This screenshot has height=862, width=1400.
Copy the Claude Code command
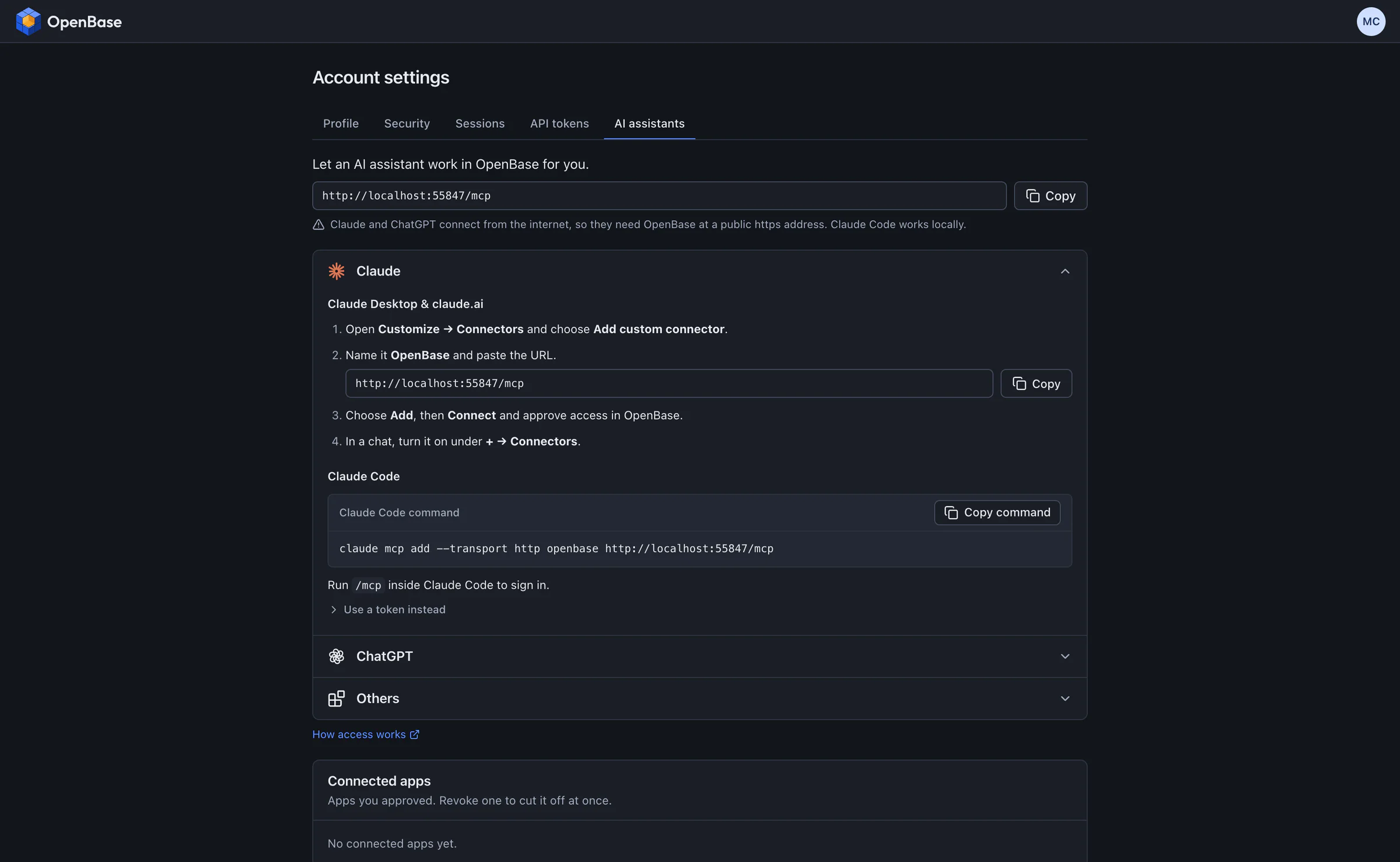coord(997,512)
